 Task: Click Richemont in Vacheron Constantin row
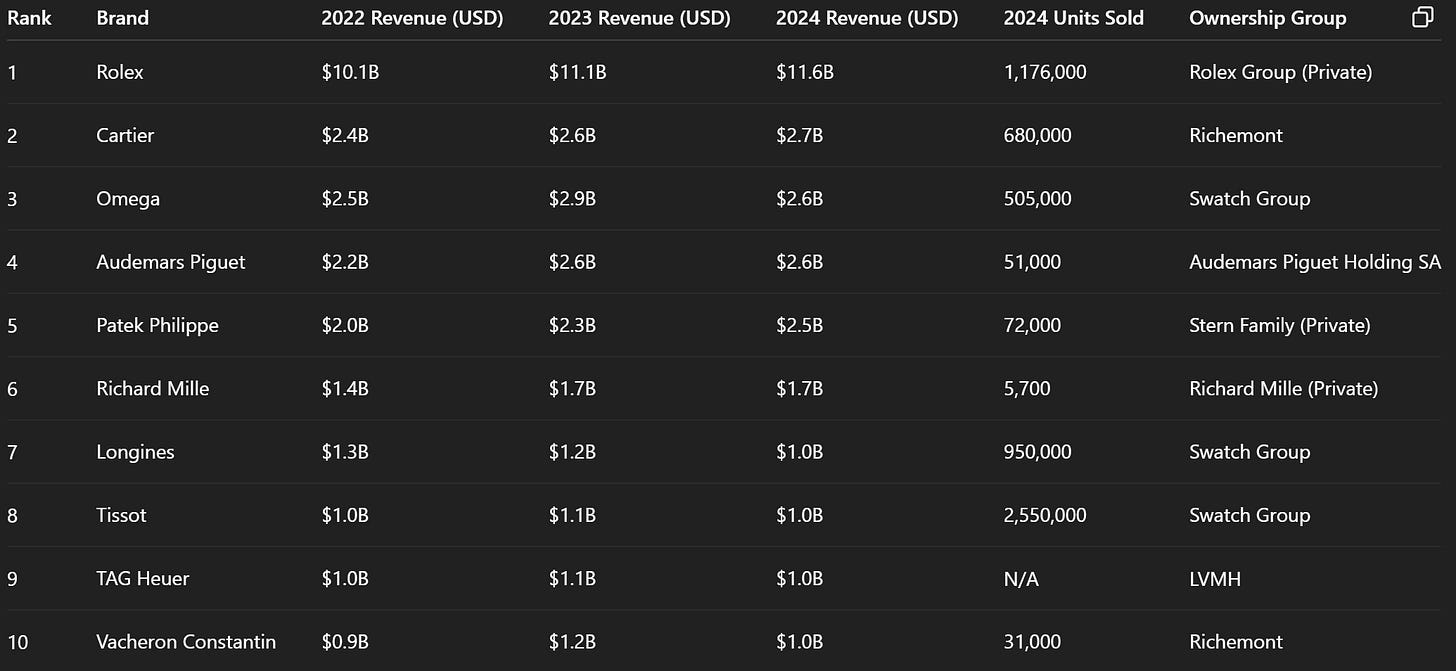pyautogui.click(x=1236, y=641)
